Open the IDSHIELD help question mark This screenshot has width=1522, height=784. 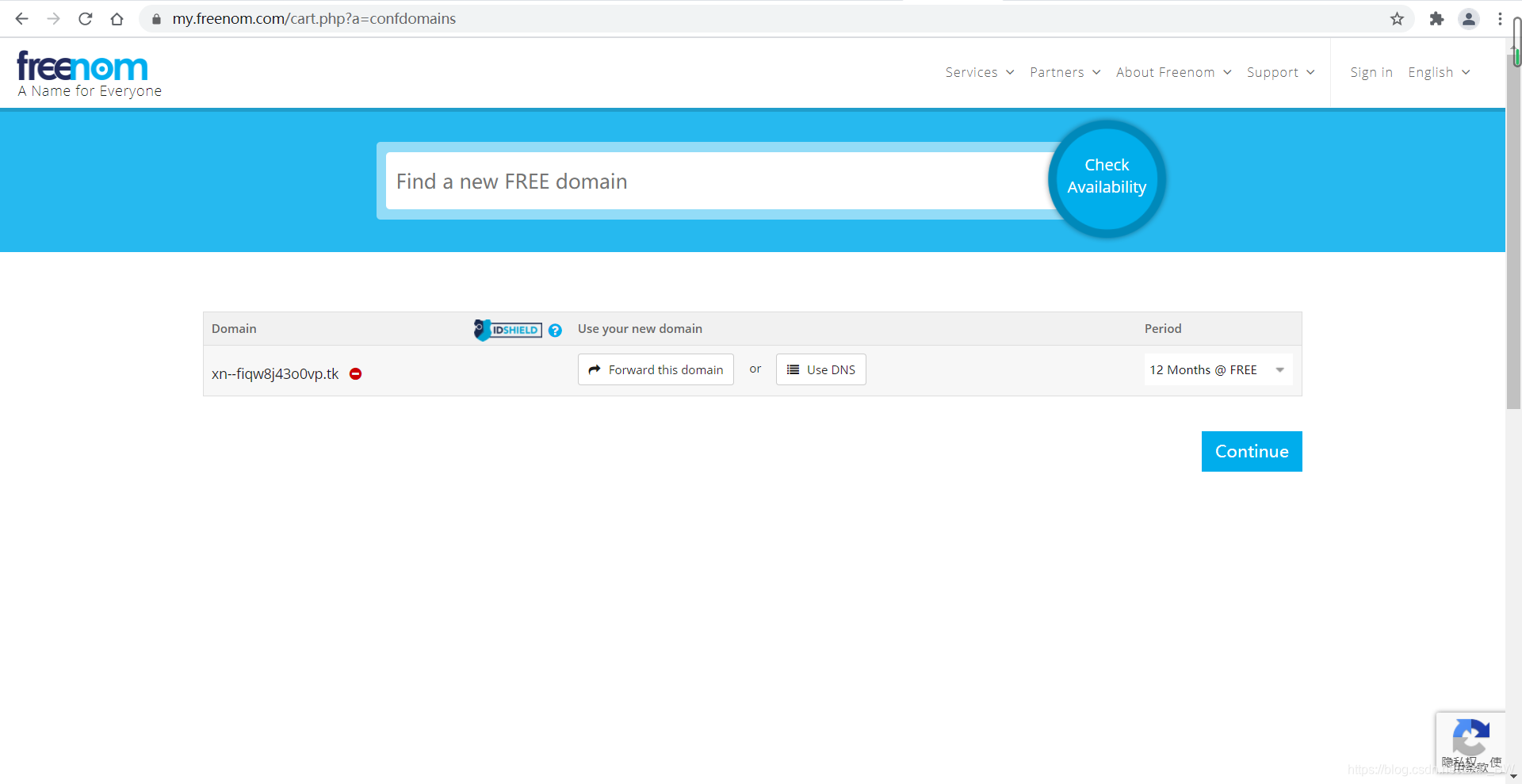click(555, 331)
